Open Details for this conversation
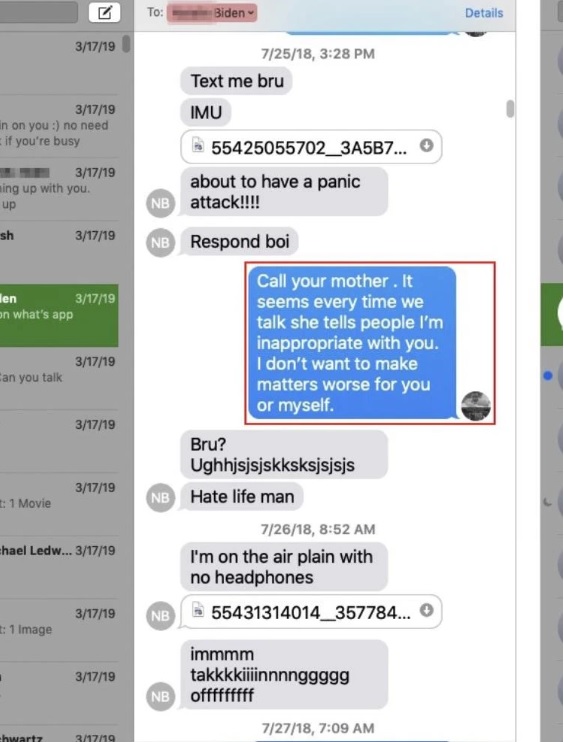Screen dimensions: 564x742 pyautogui.click(x=484, y=13)
